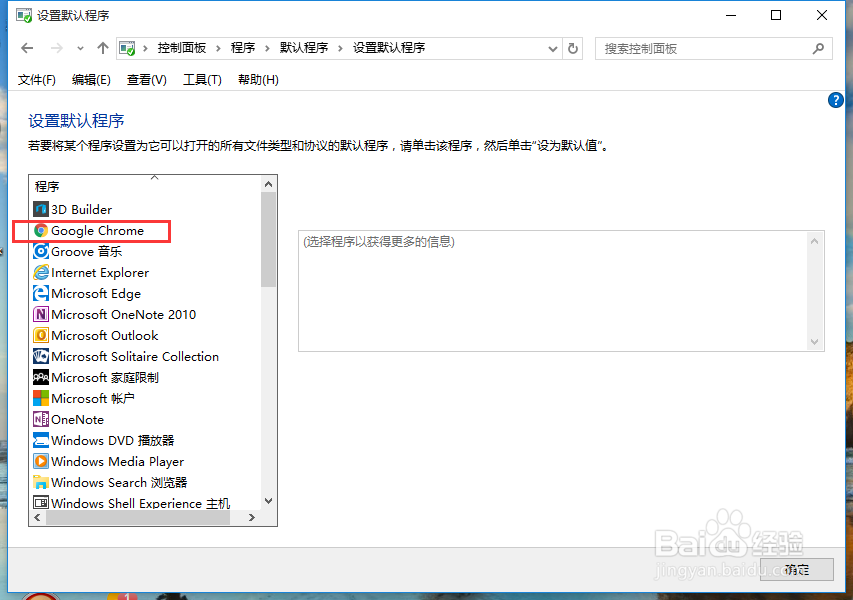
Task: Click the Google Chrome icon in list
Action: click(x=41, y=231)
